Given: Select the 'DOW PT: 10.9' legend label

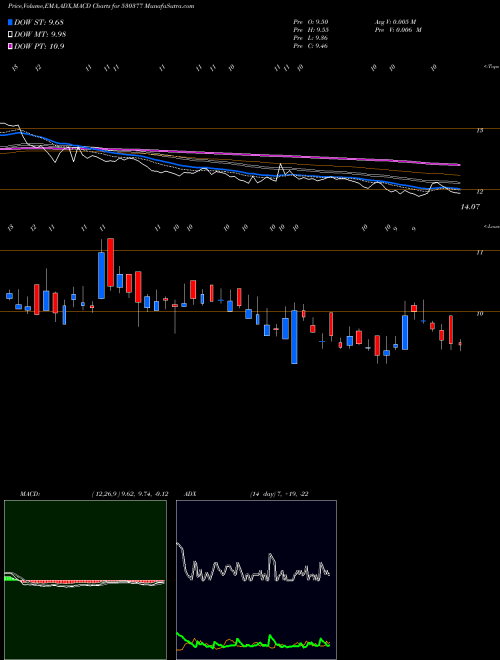Looking at the screenshot, I should click(39, 47).
